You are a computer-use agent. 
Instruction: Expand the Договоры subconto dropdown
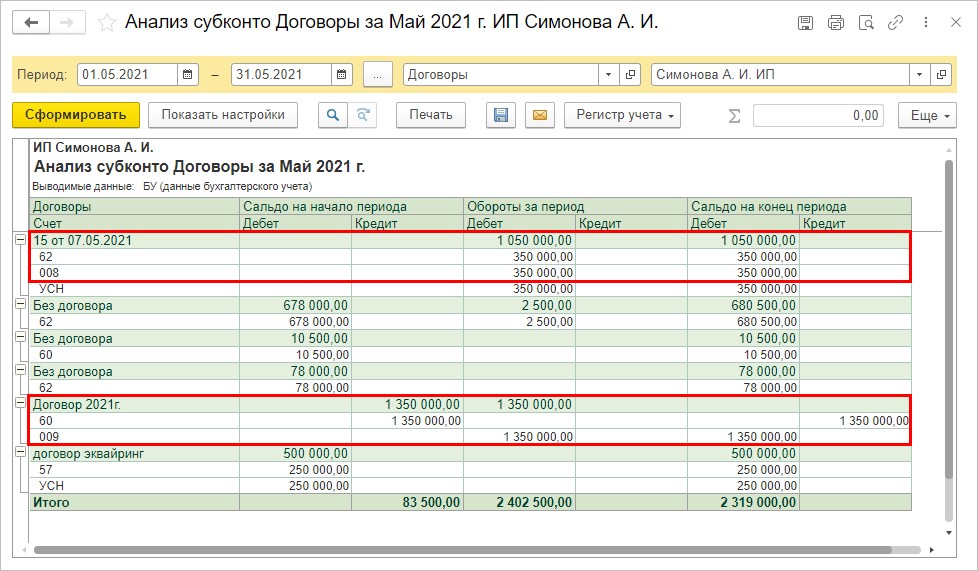point(608,74)
